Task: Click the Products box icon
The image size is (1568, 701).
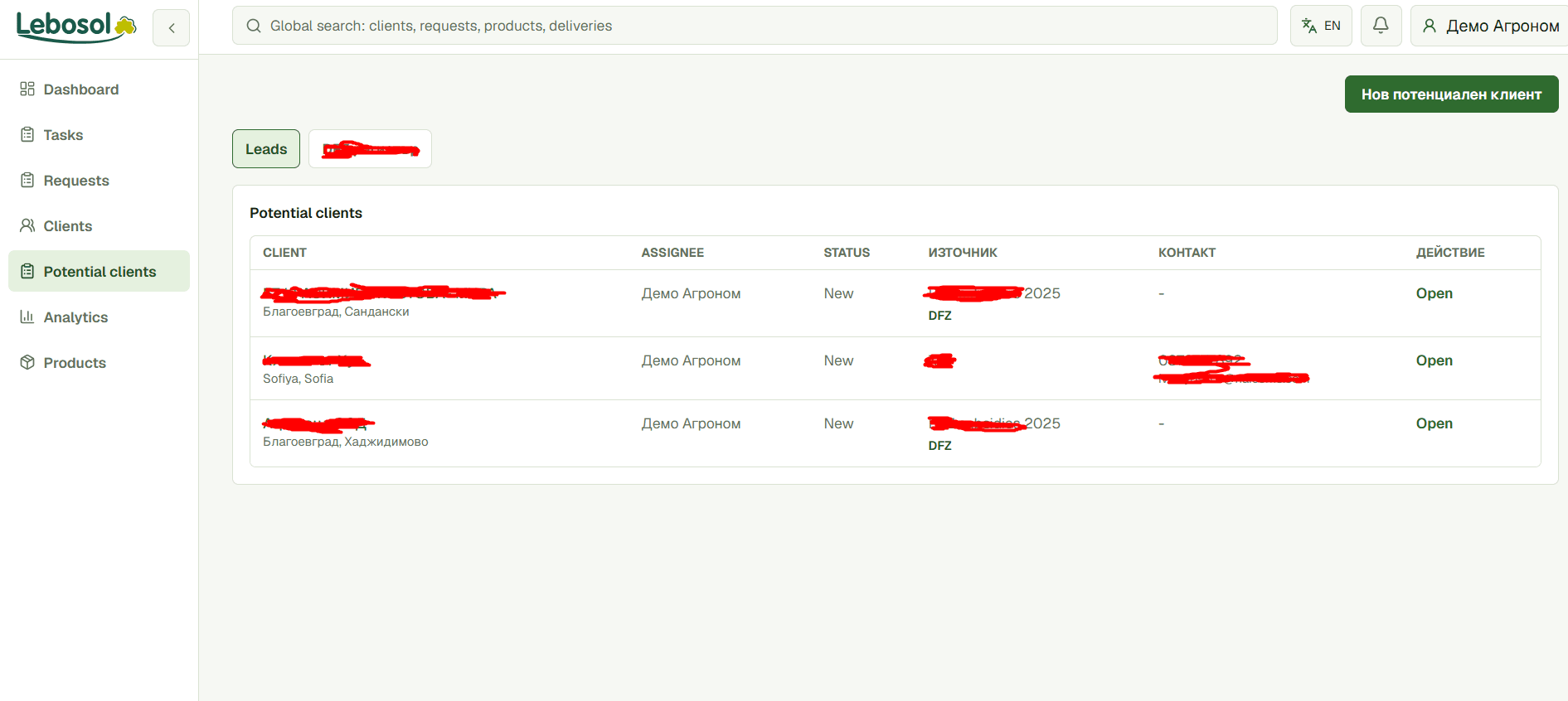Action: click(x=27, y=362)
